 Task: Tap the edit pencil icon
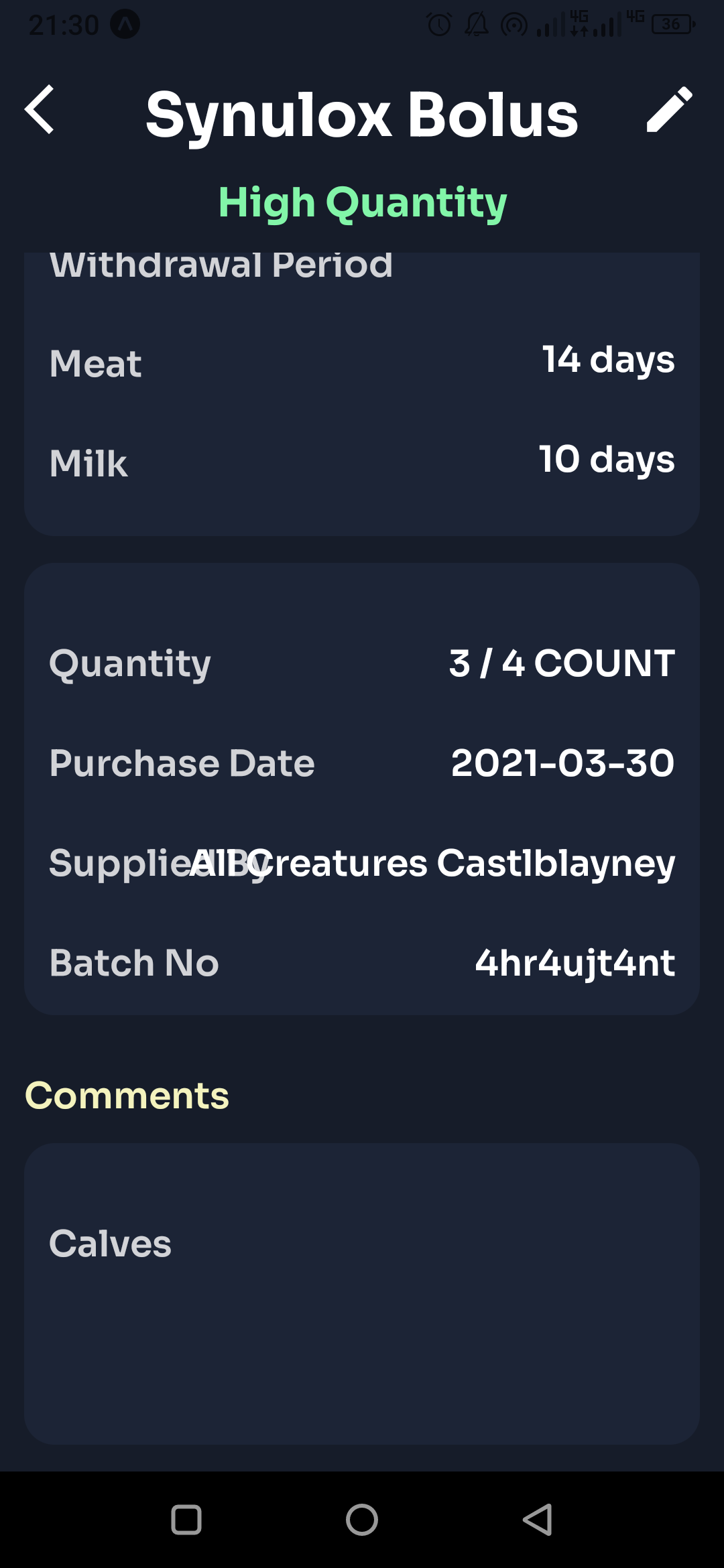coord(670,111)
